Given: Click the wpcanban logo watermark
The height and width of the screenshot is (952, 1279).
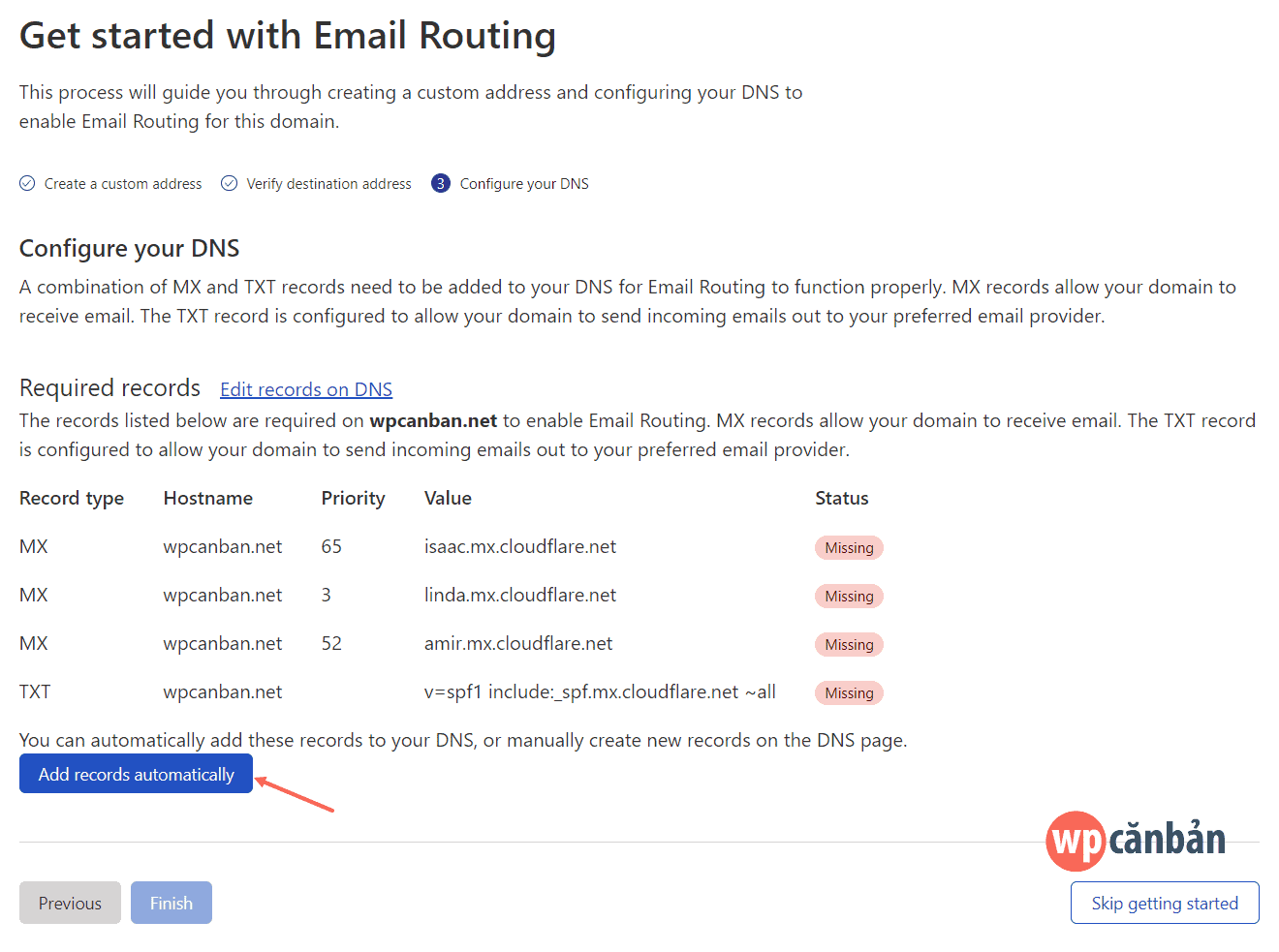Looking at the screenshot, I should 1136,840.
